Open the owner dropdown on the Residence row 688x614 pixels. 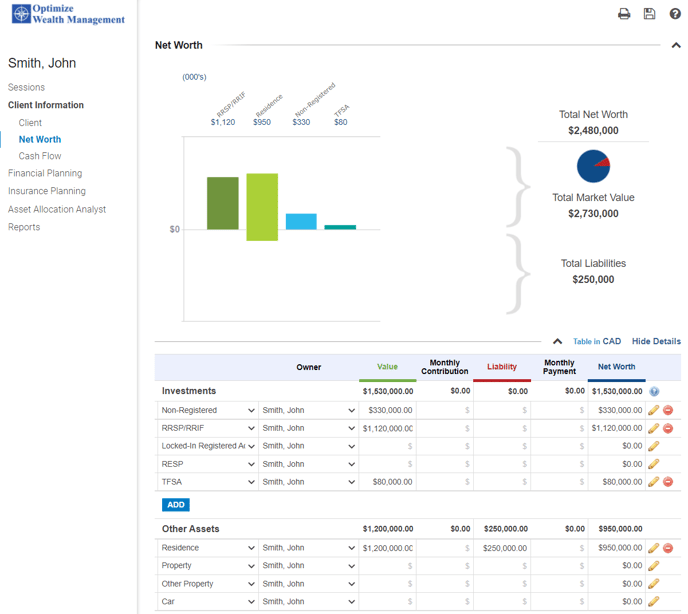[308, 548]
